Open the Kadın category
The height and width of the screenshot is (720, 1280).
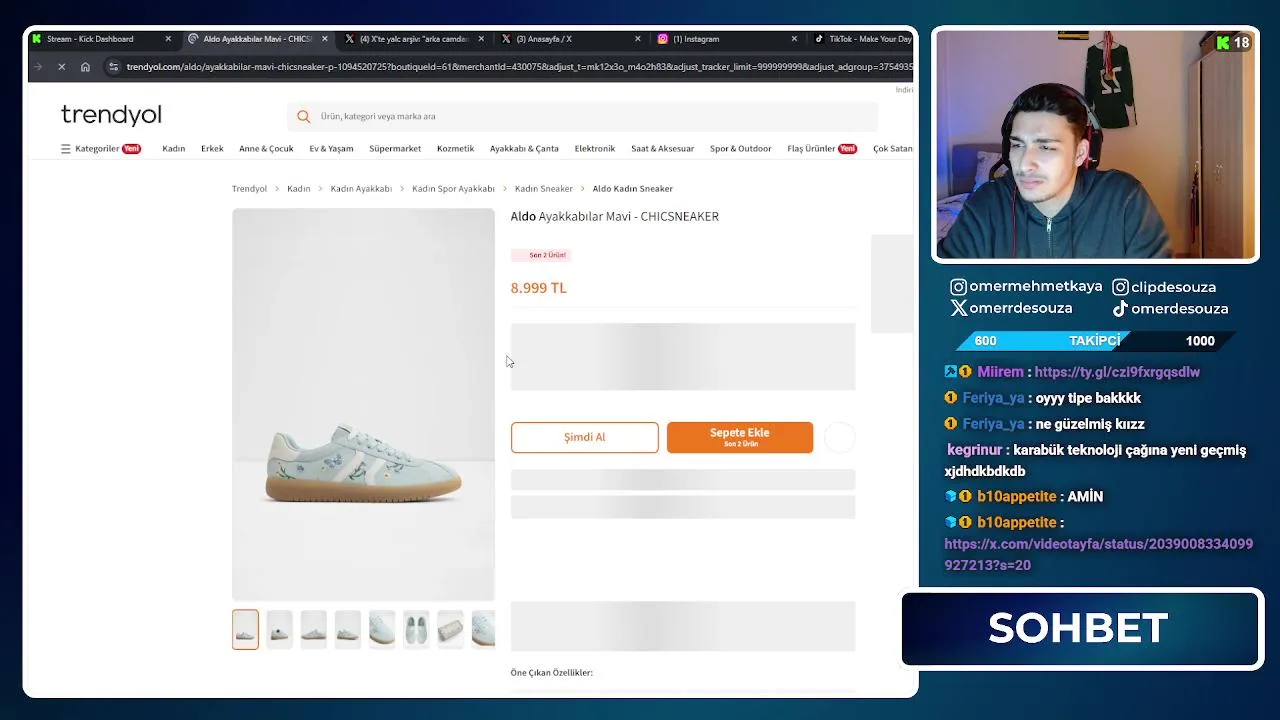(x=174, y=149)
